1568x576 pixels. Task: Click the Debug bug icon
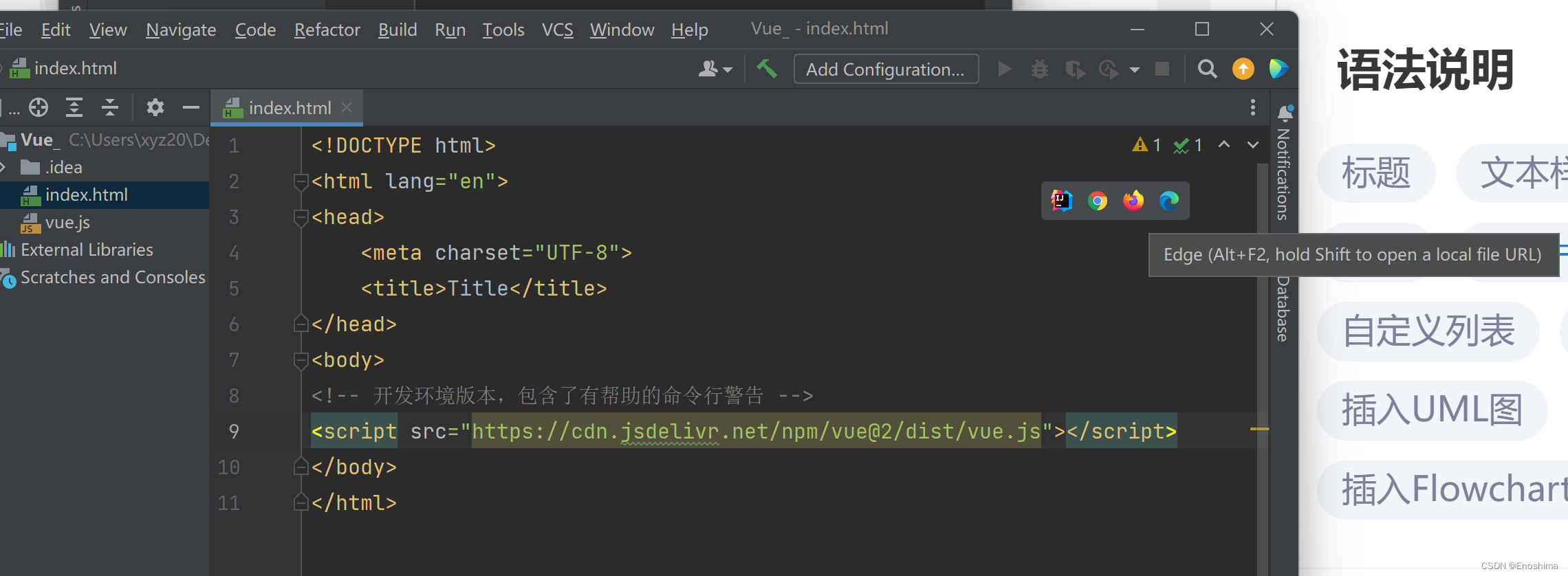[x=1039, y=69]
